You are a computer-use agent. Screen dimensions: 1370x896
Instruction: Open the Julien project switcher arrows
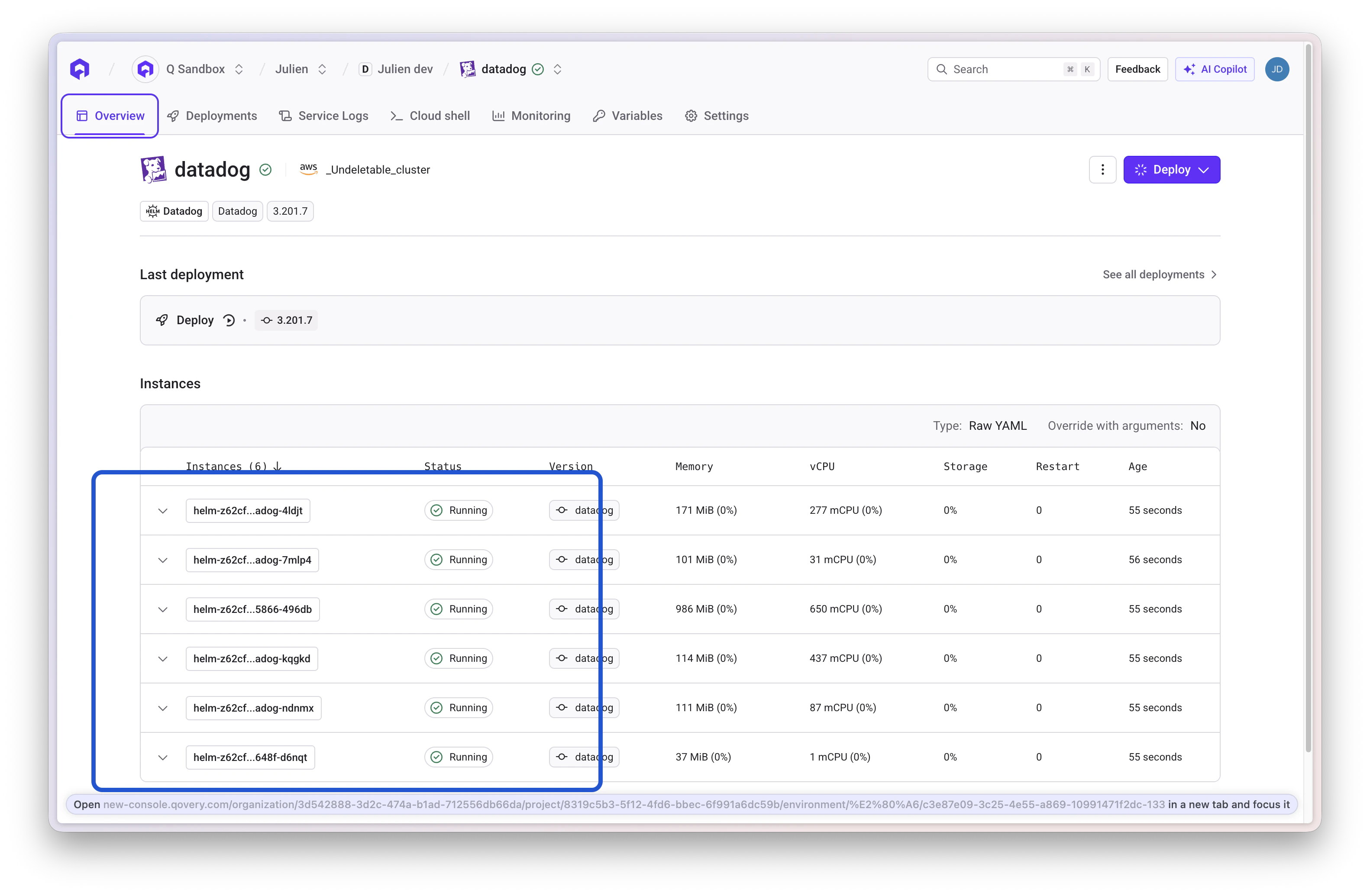pos(322,69)
